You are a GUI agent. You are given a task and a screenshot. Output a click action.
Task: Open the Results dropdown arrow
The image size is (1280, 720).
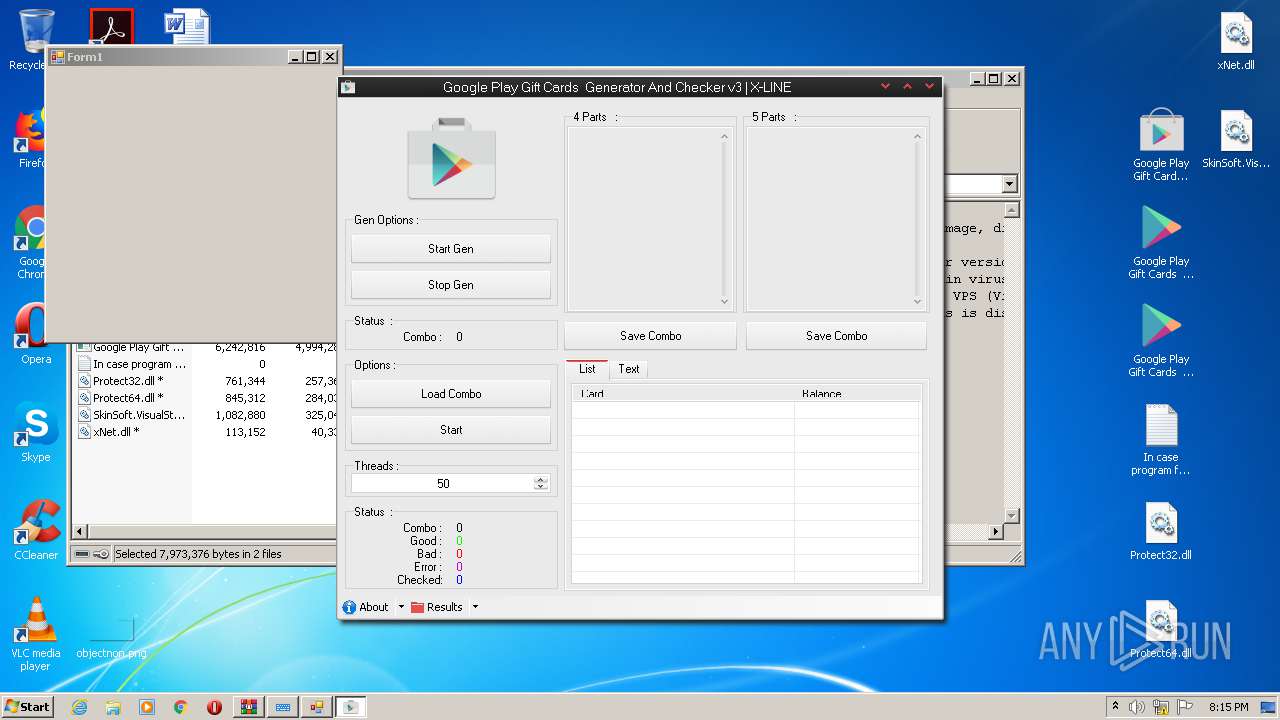475,607
